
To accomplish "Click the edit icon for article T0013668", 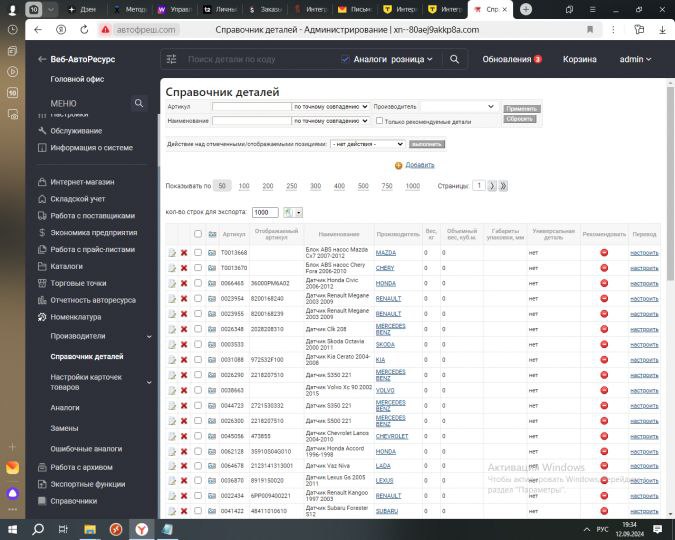I will point(172,253).
